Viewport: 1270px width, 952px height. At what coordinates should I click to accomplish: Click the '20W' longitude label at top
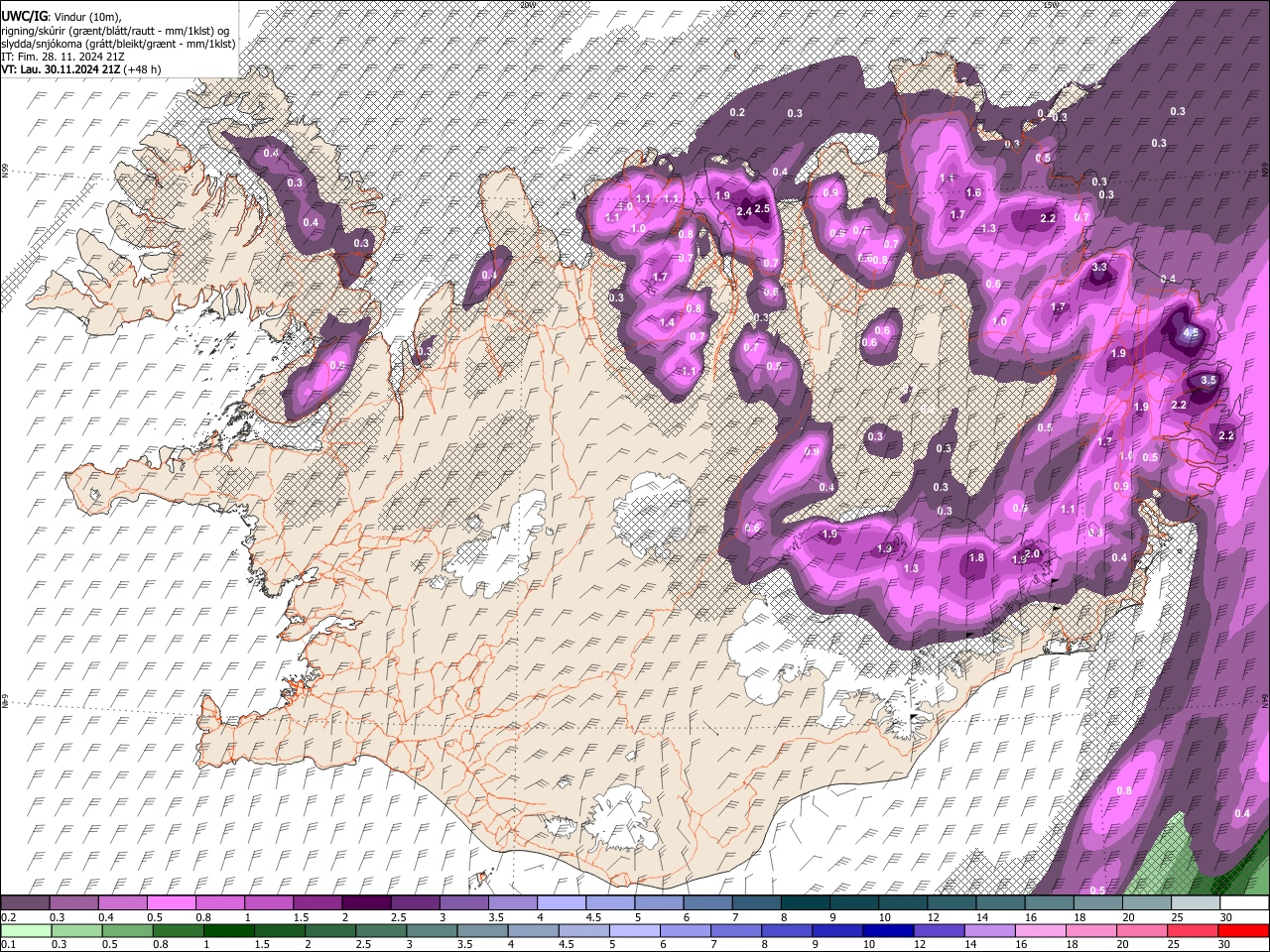pyautogui.click(x=528, y=5)
